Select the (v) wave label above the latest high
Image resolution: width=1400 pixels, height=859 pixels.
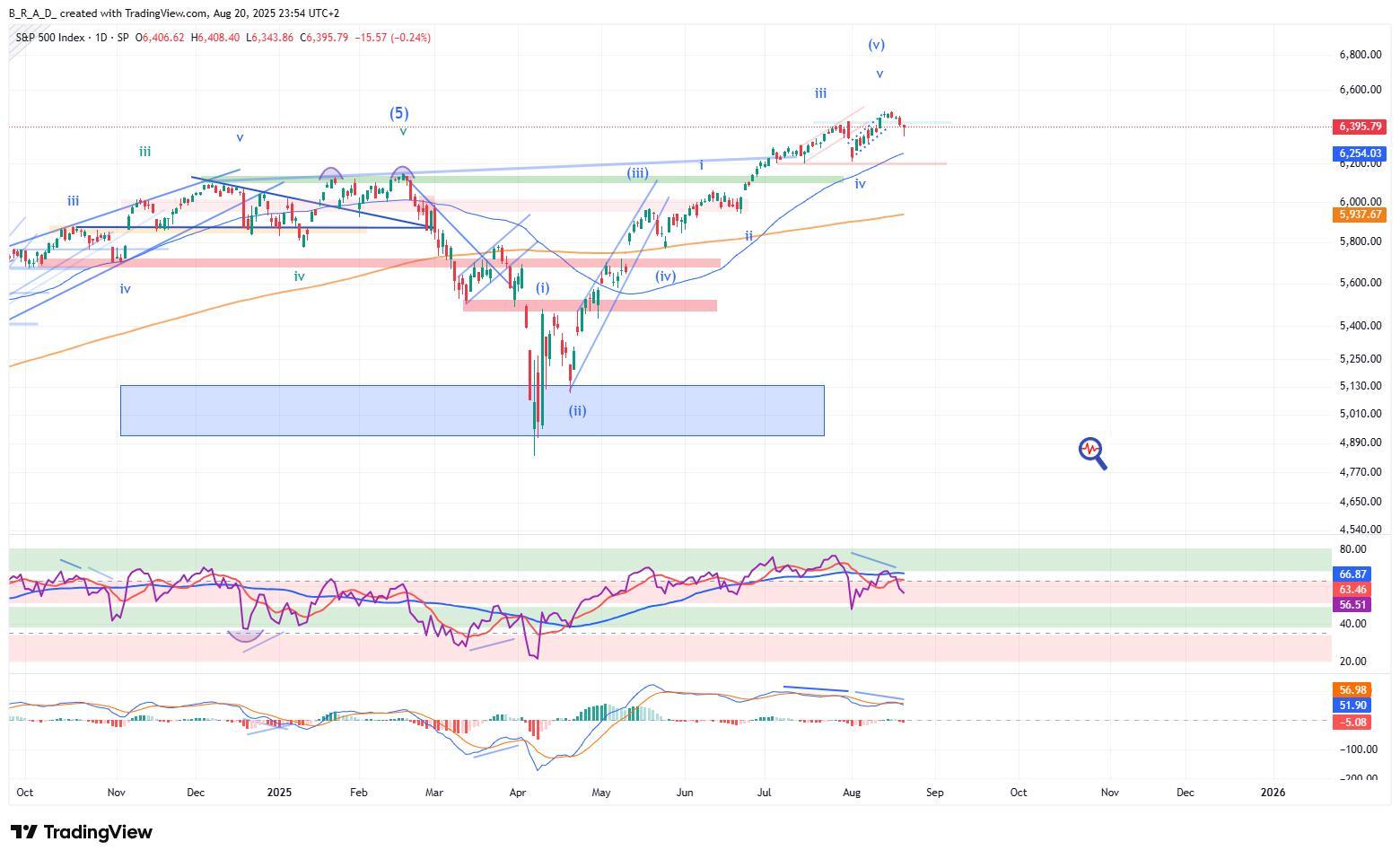pyautogui.click(x=877, y=45)
